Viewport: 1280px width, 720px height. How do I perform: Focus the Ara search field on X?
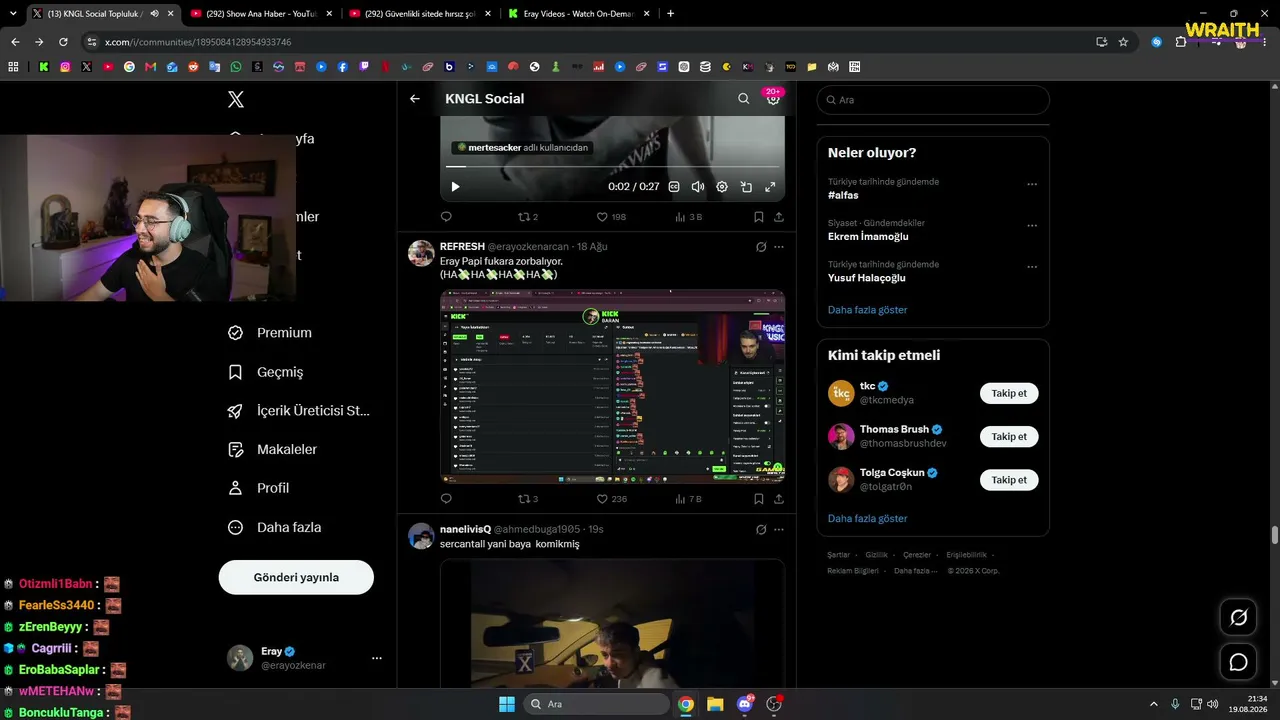(x=933, y=100)
